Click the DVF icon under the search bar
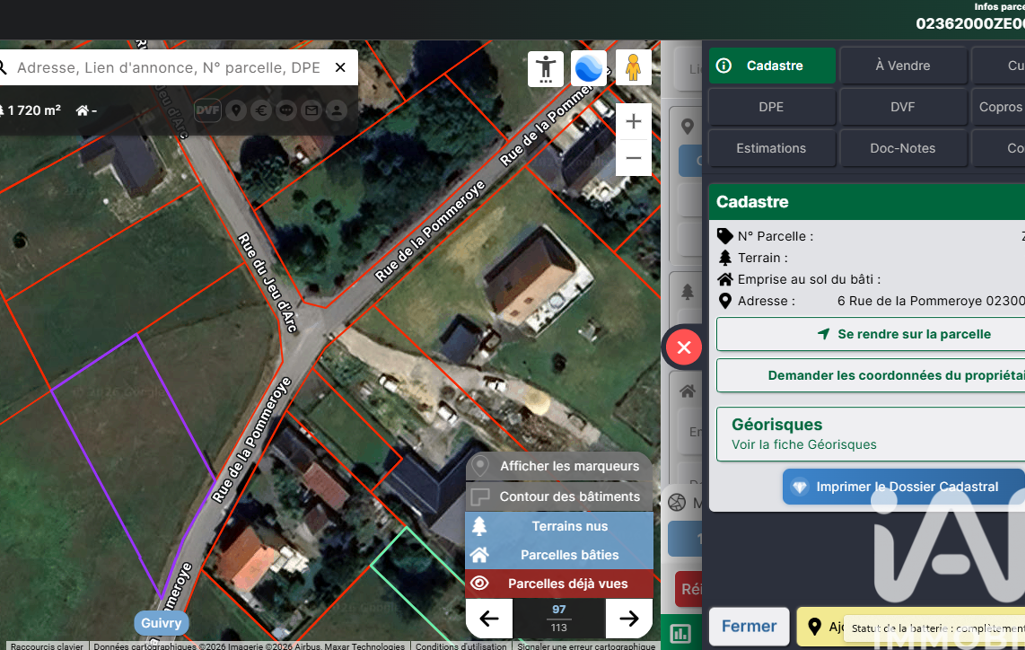1025x650 pixels. point(207,110)
